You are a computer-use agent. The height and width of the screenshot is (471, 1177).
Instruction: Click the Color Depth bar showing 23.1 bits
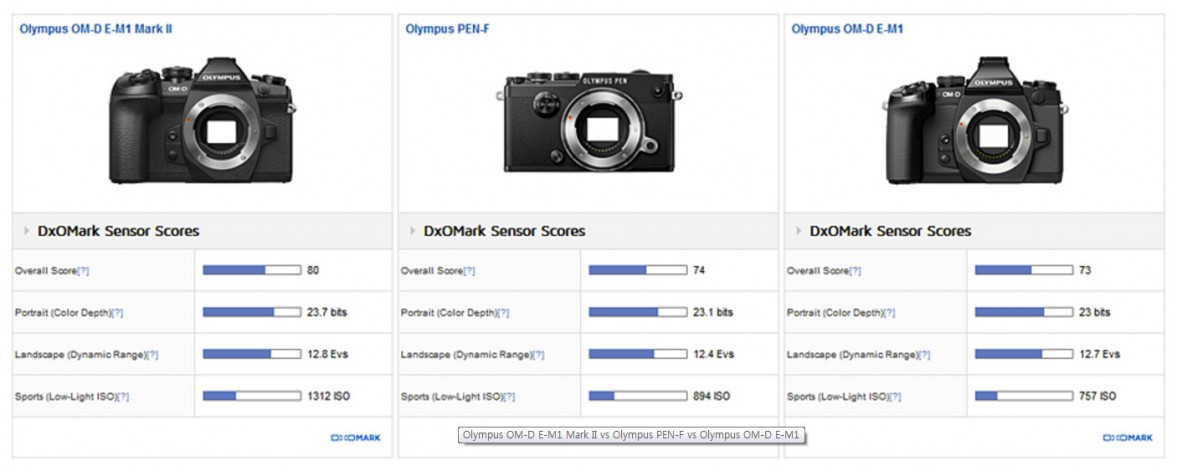(x=637, y=312)
